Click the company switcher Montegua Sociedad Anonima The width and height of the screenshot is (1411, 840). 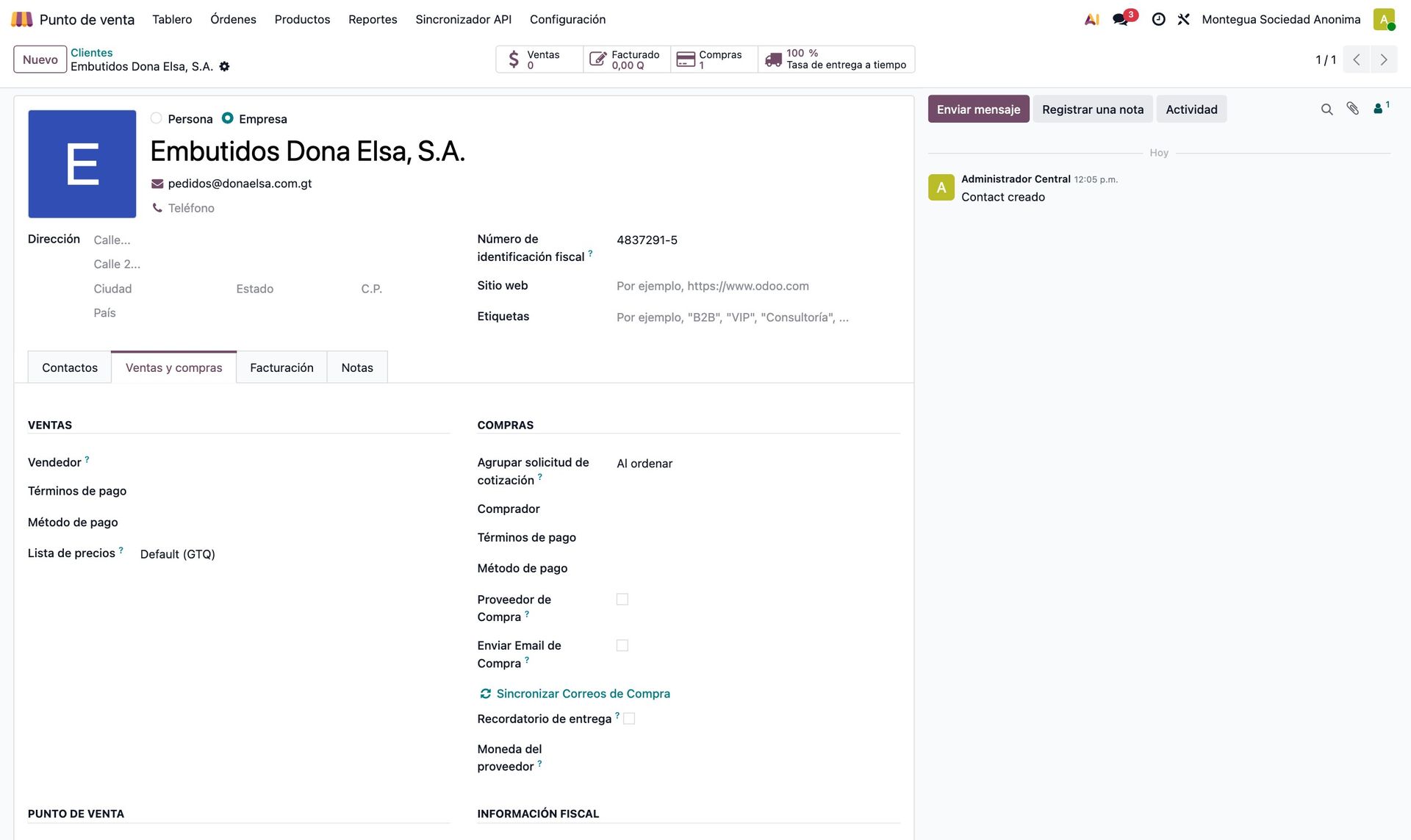tap(1281, 19)
